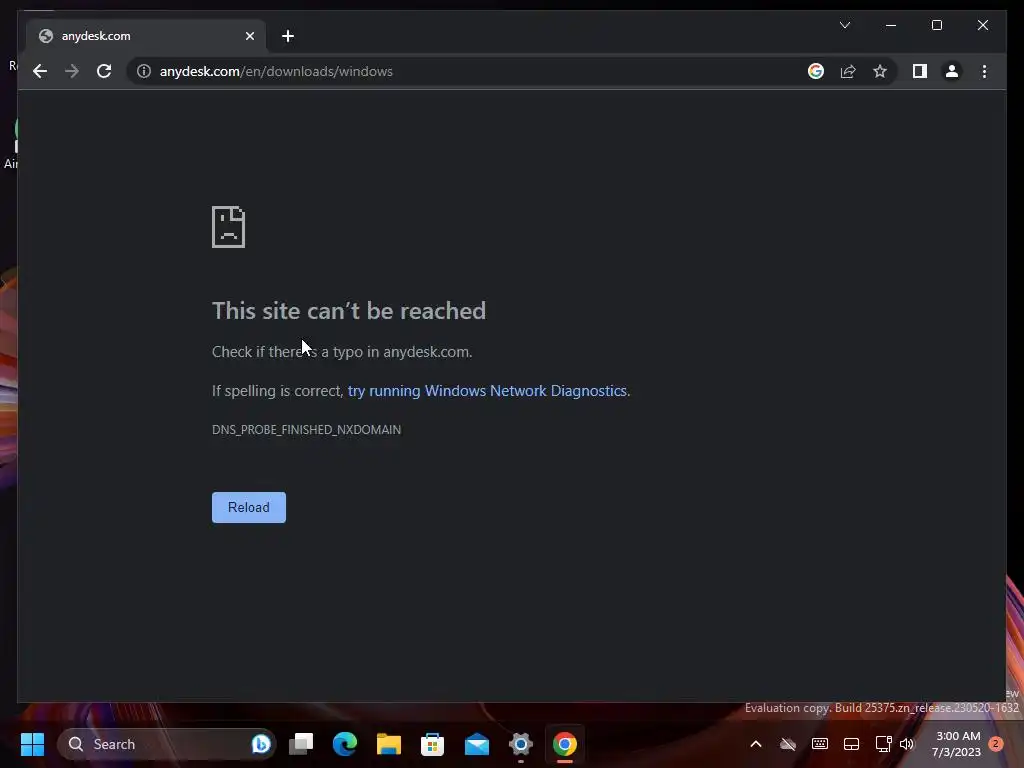
Task: Click the Chrome icon in taskbar
Action: 565,744
